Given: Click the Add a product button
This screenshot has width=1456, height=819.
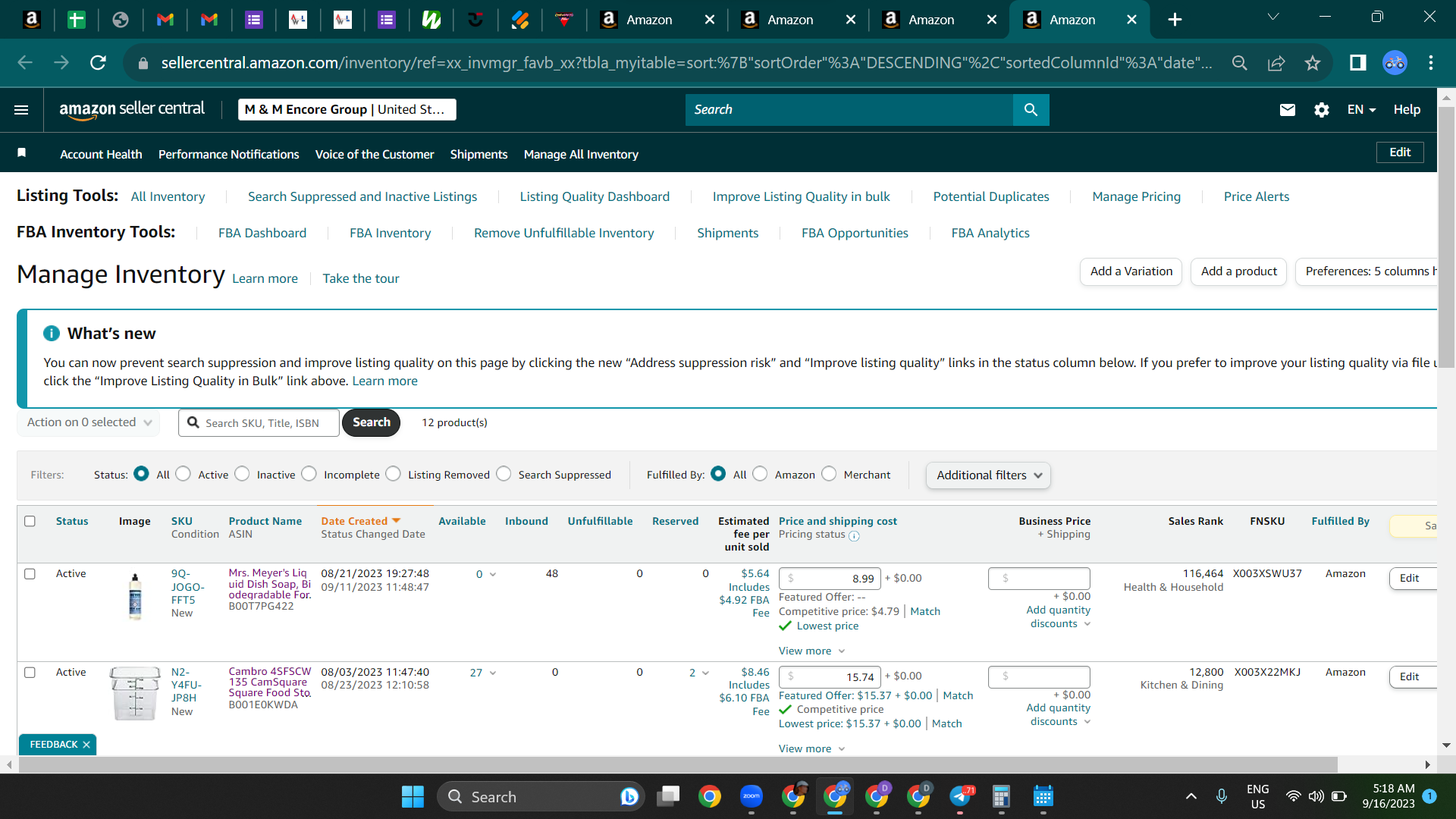Looking at the screenshot, I should click(x=1238, y=271).
